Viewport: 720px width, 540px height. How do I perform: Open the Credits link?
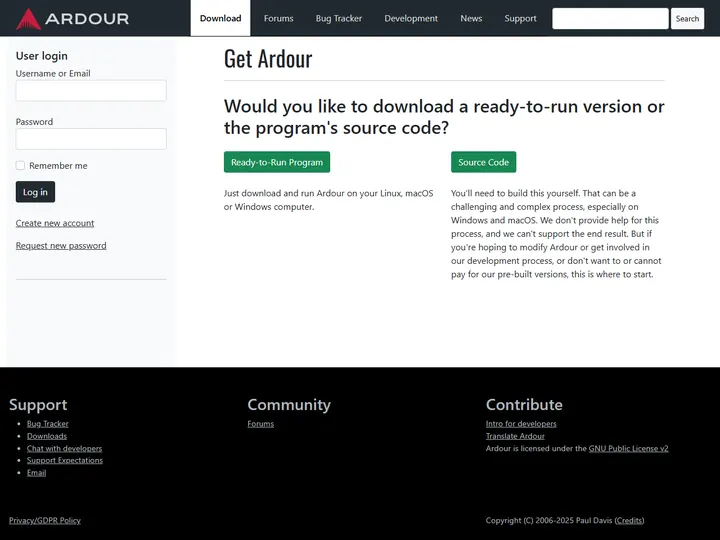coord(630,521)
